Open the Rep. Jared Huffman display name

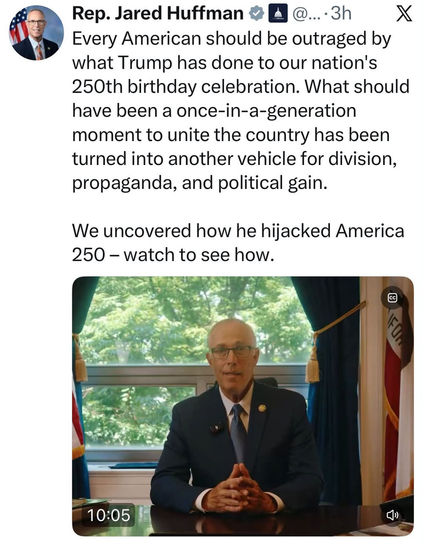(158, 14)
